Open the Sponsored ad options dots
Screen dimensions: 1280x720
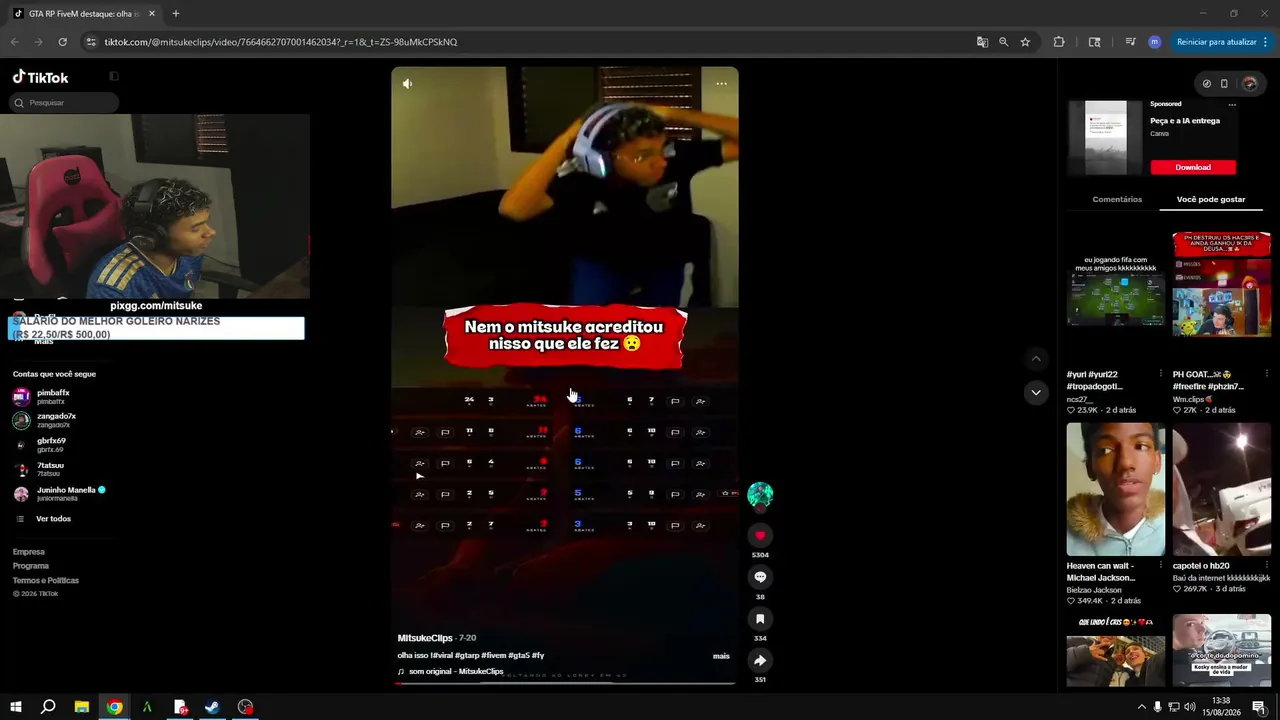(x=1232, y=104)
